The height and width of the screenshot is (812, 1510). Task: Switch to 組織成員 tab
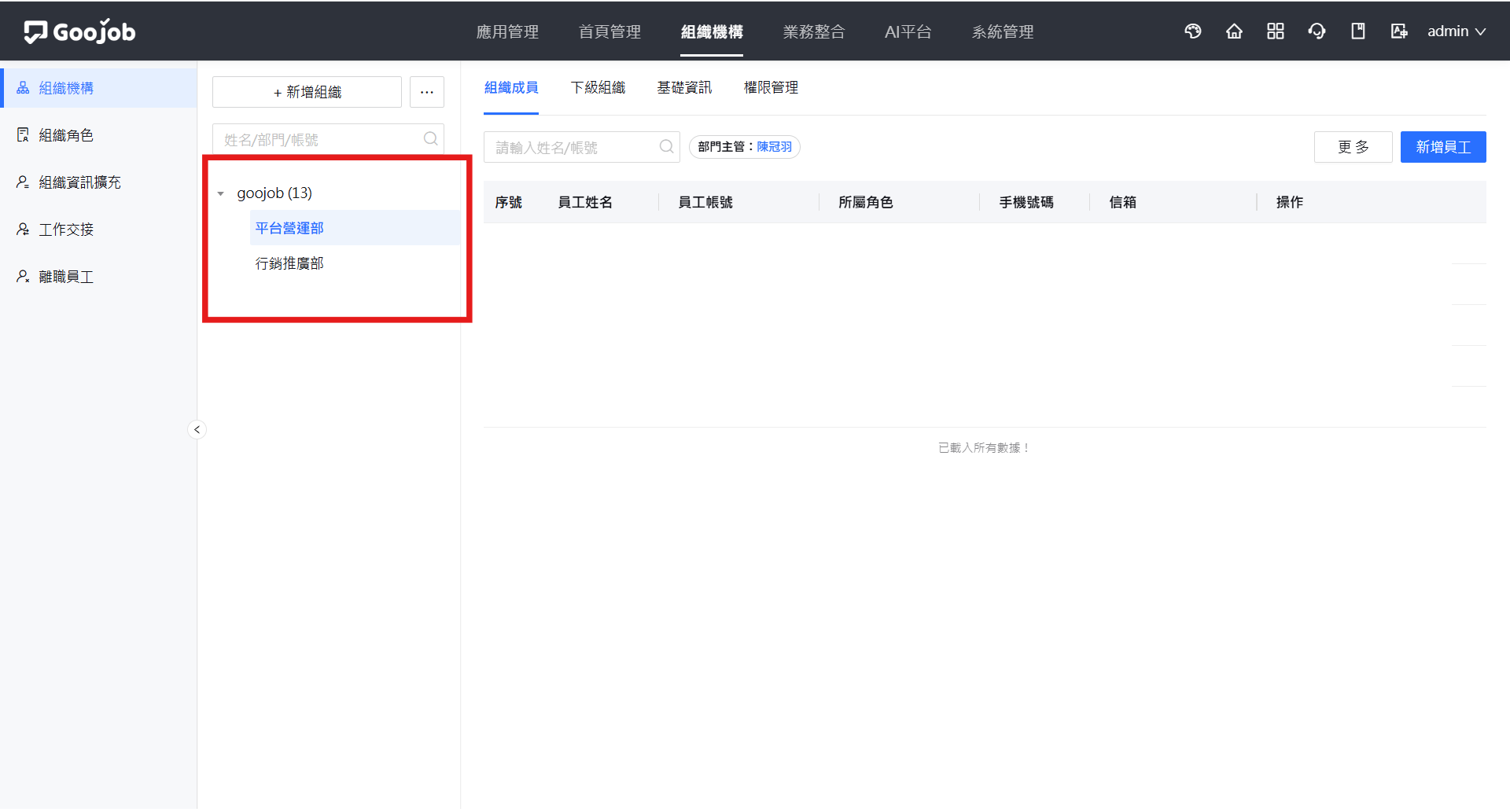[511, 87]
